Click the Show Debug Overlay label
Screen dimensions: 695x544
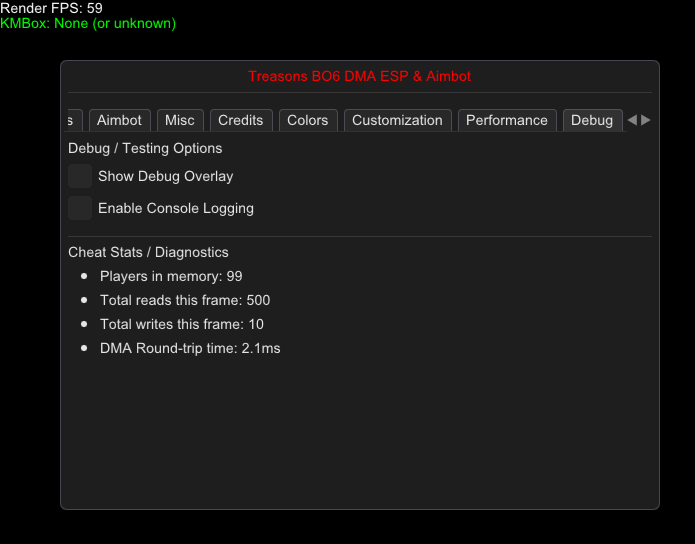165,176
